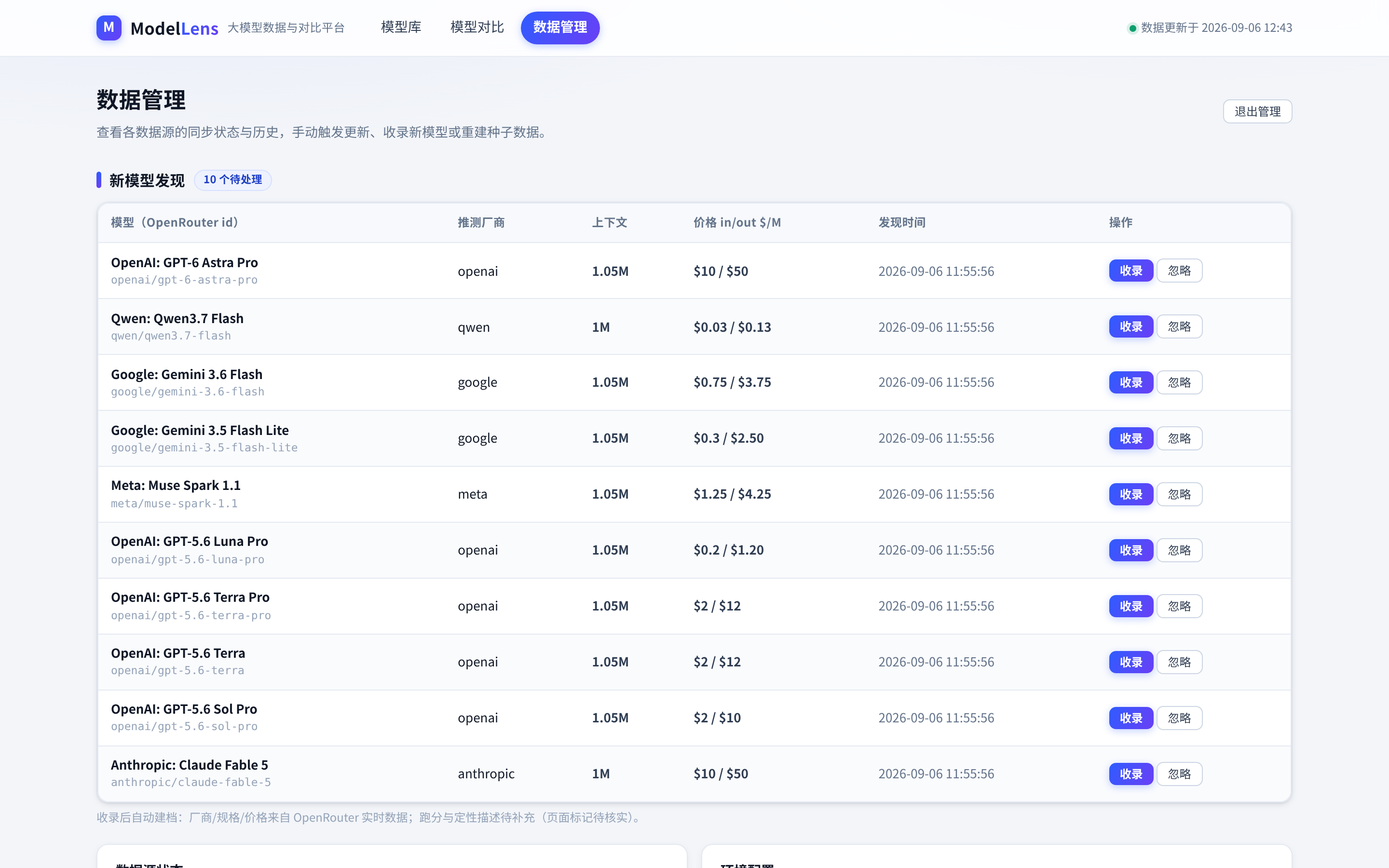Click 收录 for GPT-5.6 Terra Pro
This screenshot has width=1389, height=868.
pyautogui.click(x=1130, y=606)
